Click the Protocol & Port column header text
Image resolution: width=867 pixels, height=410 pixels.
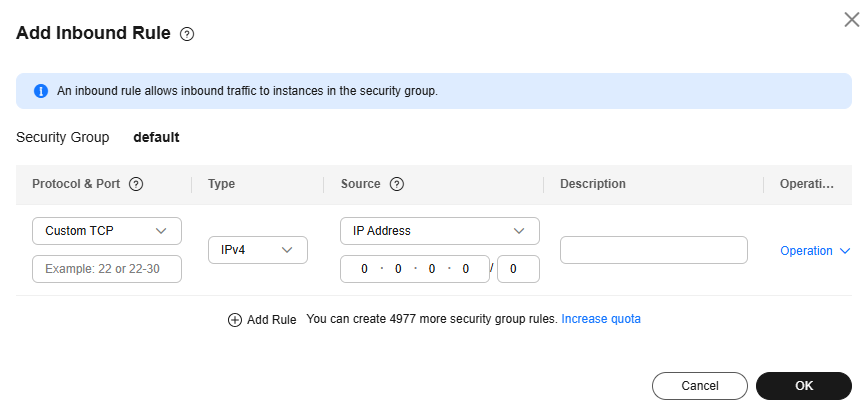point(76,184)
